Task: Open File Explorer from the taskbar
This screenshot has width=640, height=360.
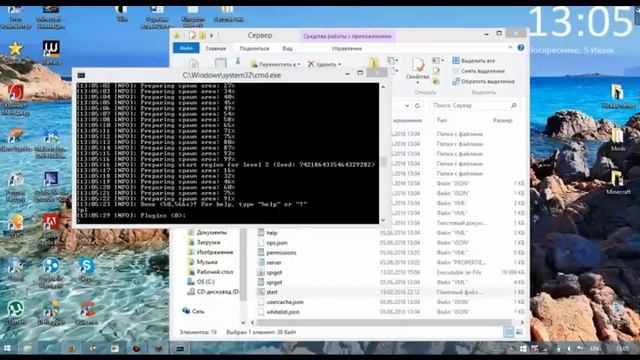Action: pos(27,348)
